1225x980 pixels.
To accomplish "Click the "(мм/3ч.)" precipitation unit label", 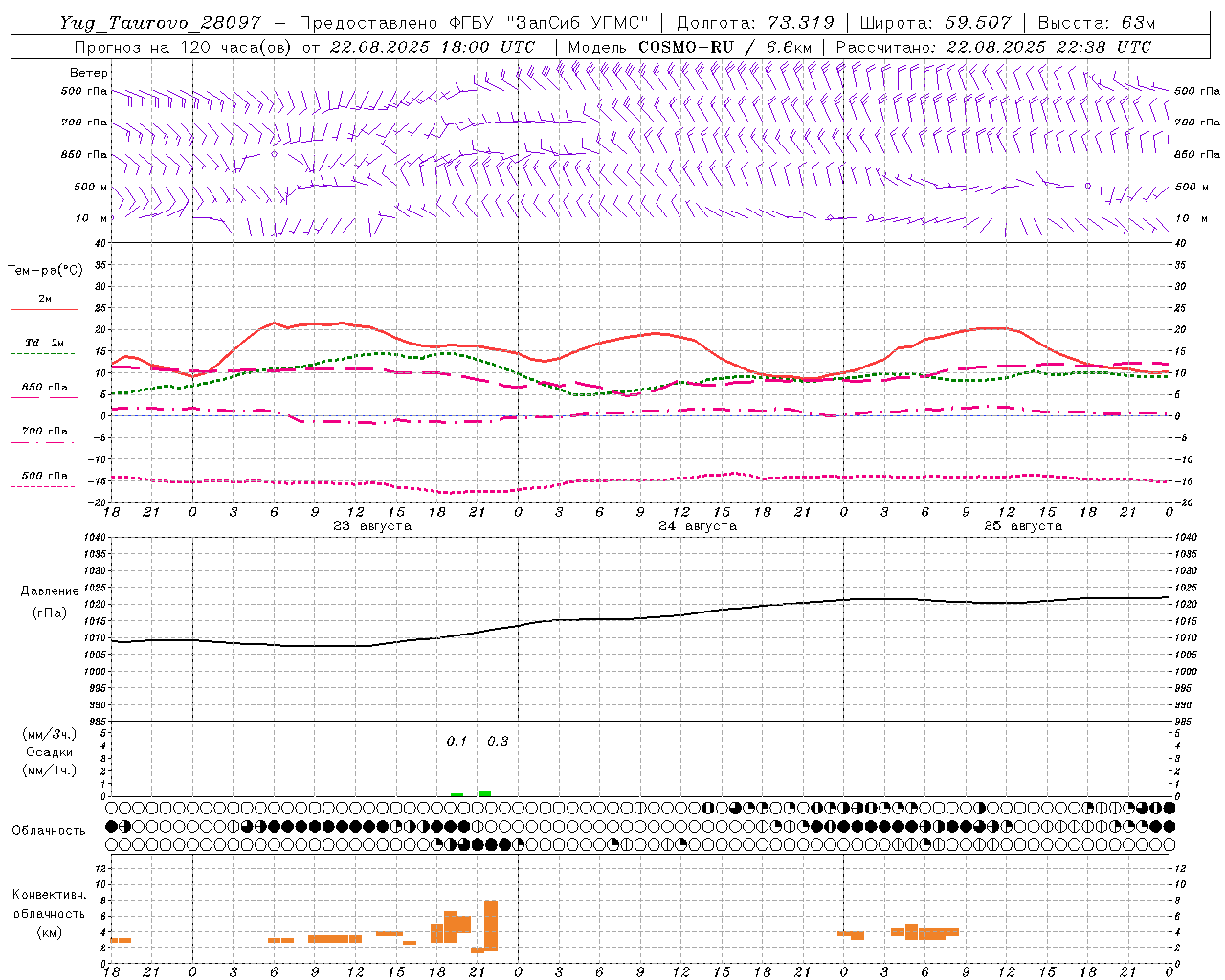I will pos(50,734).
